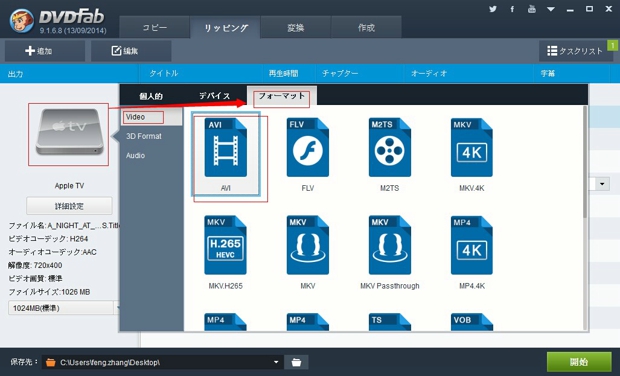Select the AVI format icon
The width and height of the screenshot is (620, 376).
[225, 147]
